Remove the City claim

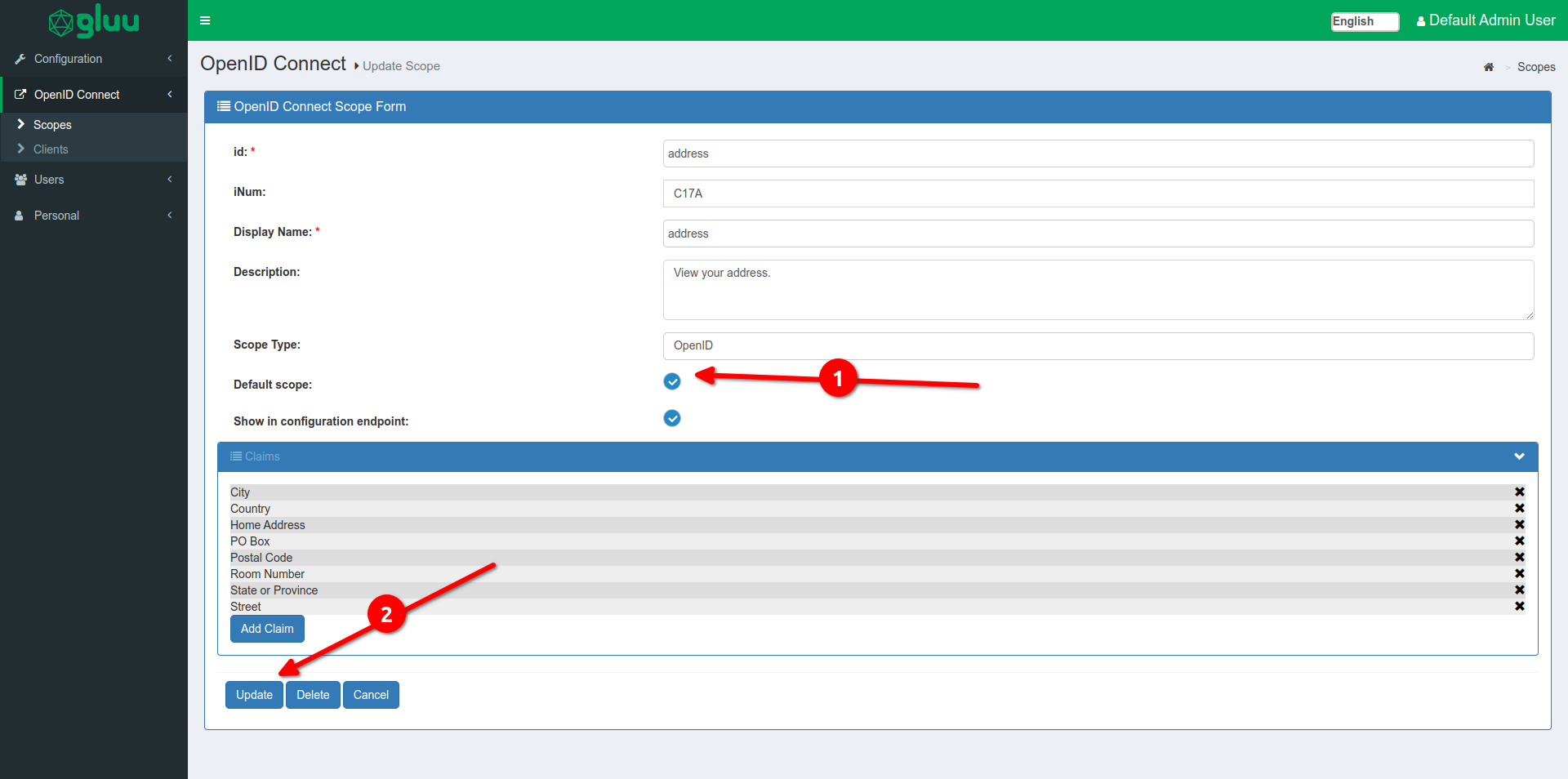(x=1520, y=492)
